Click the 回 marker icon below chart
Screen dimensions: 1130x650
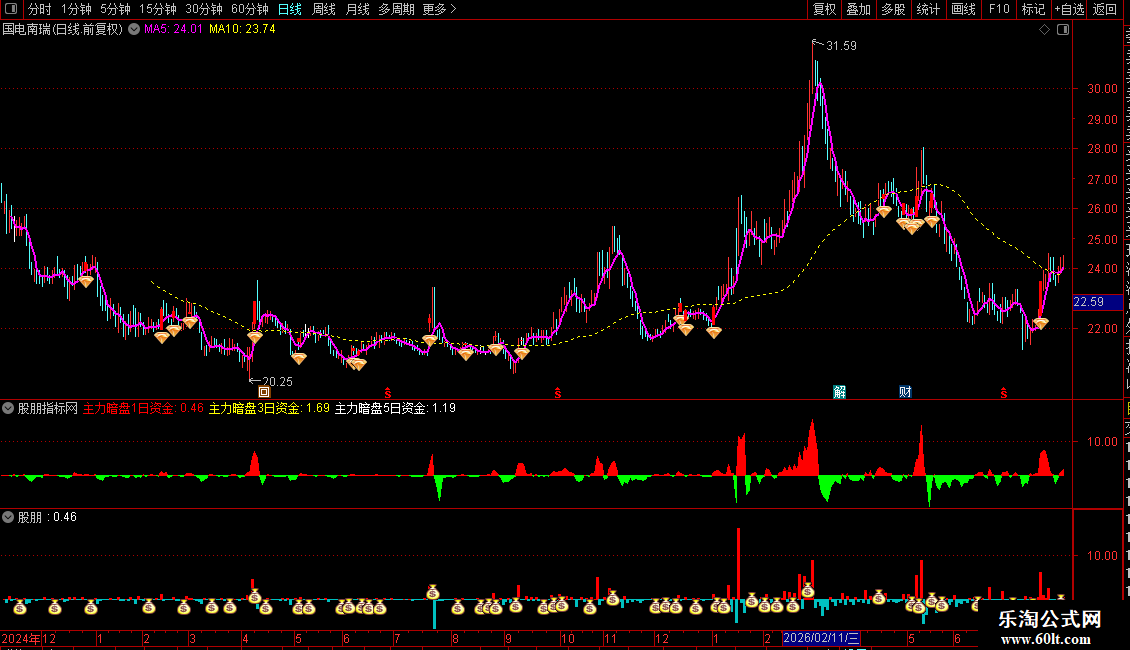264,392
